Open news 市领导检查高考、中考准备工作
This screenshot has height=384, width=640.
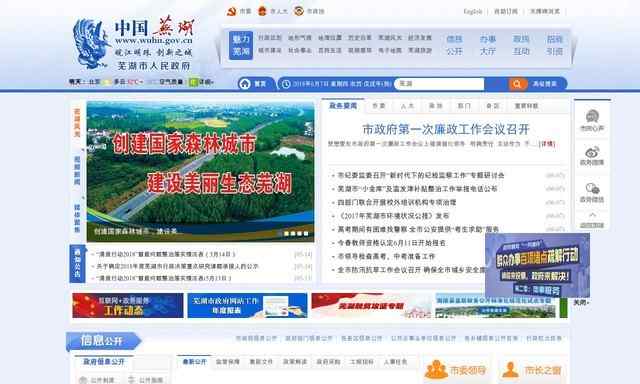coord(386,256)
